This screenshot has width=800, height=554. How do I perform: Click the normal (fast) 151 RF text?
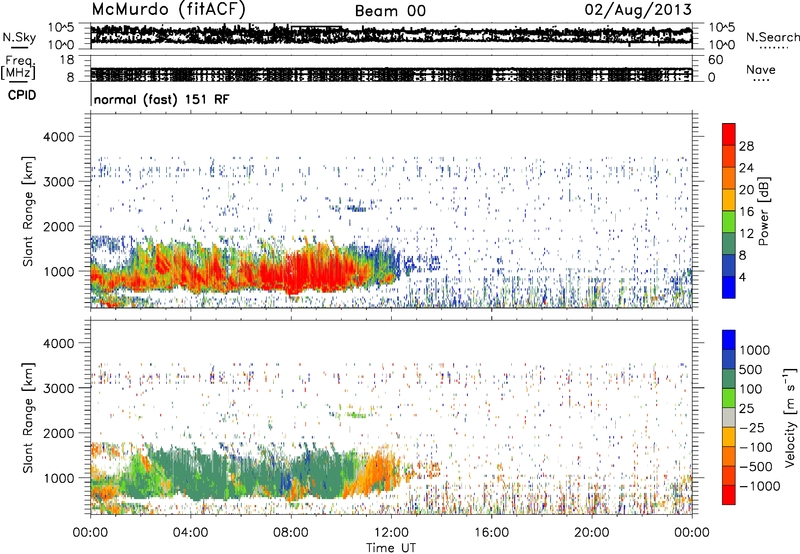161,99
